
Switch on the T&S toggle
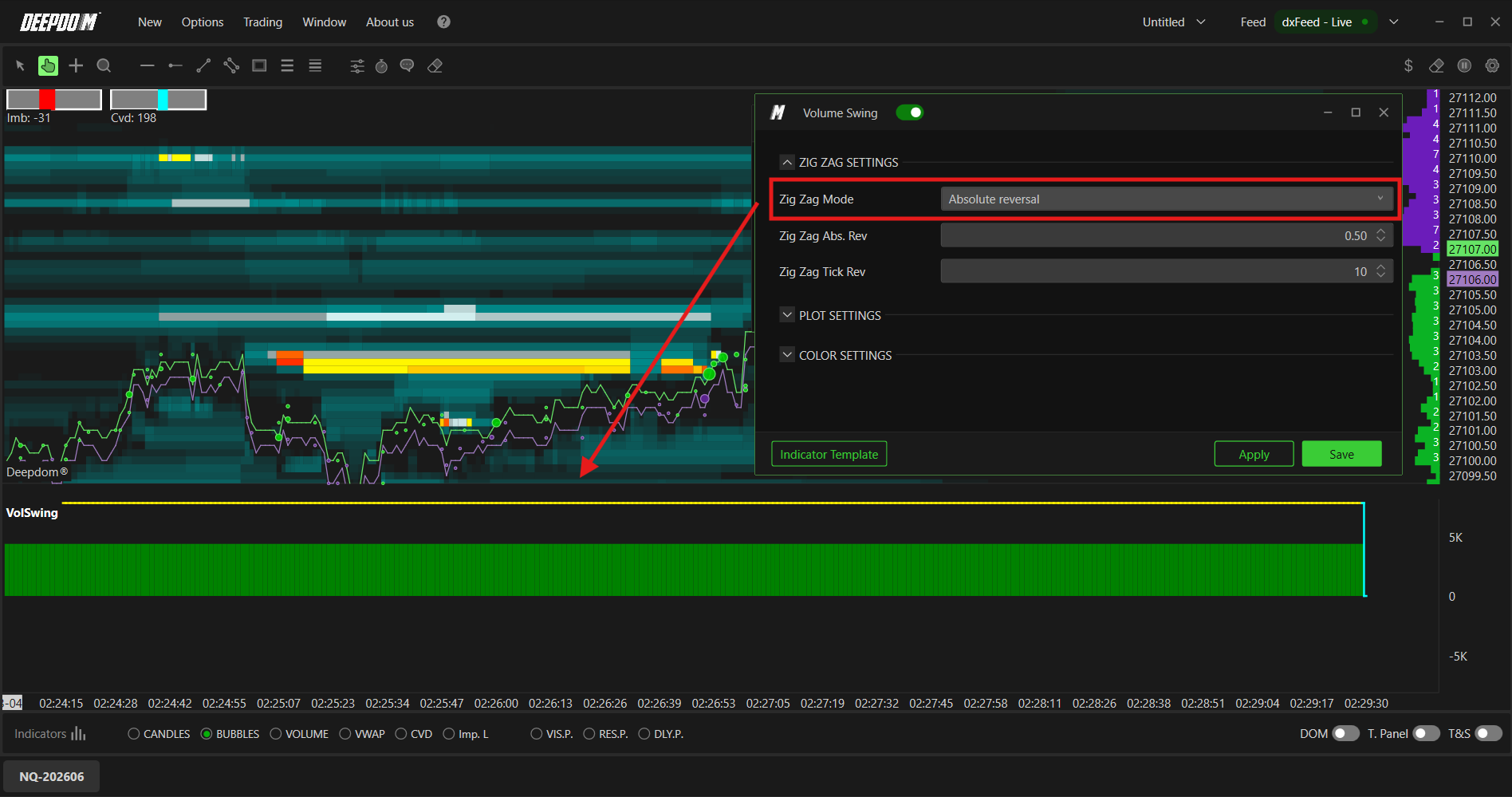[1489, 734]
